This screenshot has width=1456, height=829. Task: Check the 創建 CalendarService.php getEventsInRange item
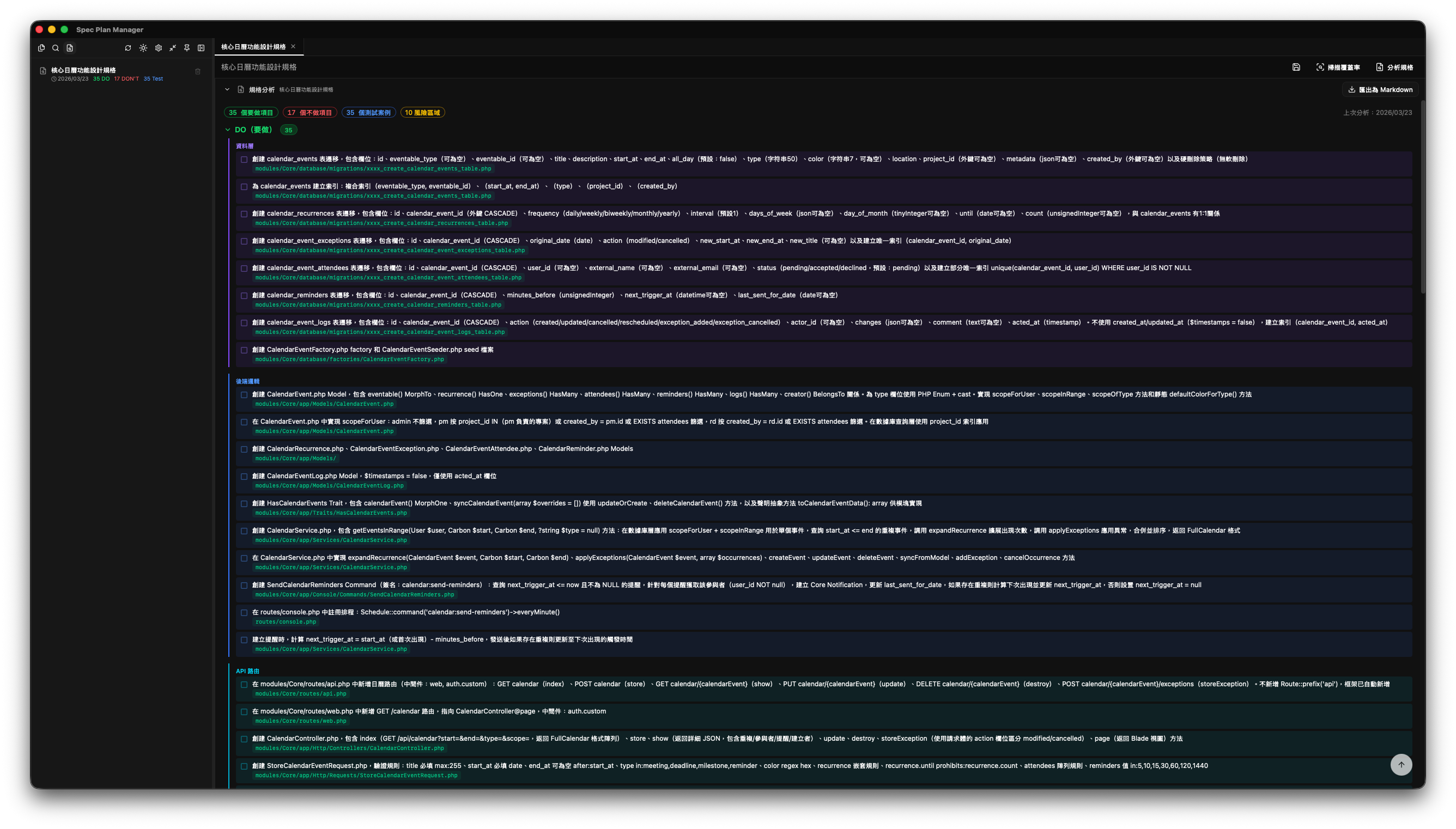tap(244, 531)
